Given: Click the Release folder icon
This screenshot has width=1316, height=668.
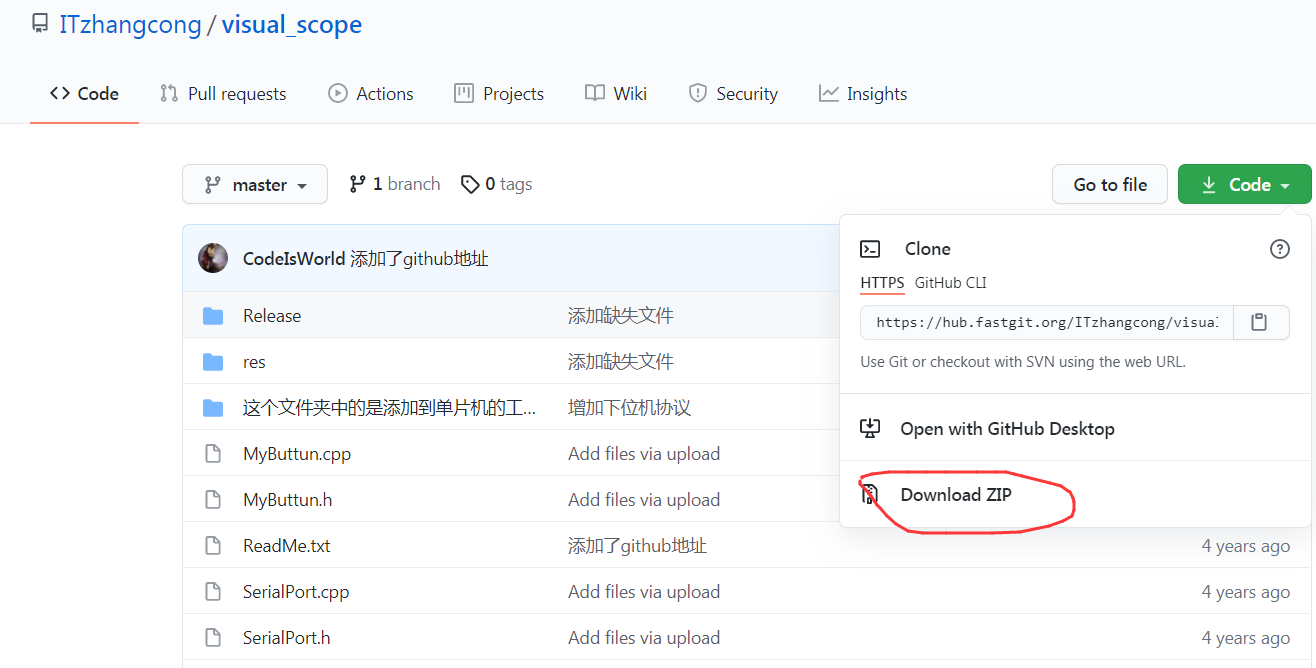Looking at the screenshot, I should (213, 316).
